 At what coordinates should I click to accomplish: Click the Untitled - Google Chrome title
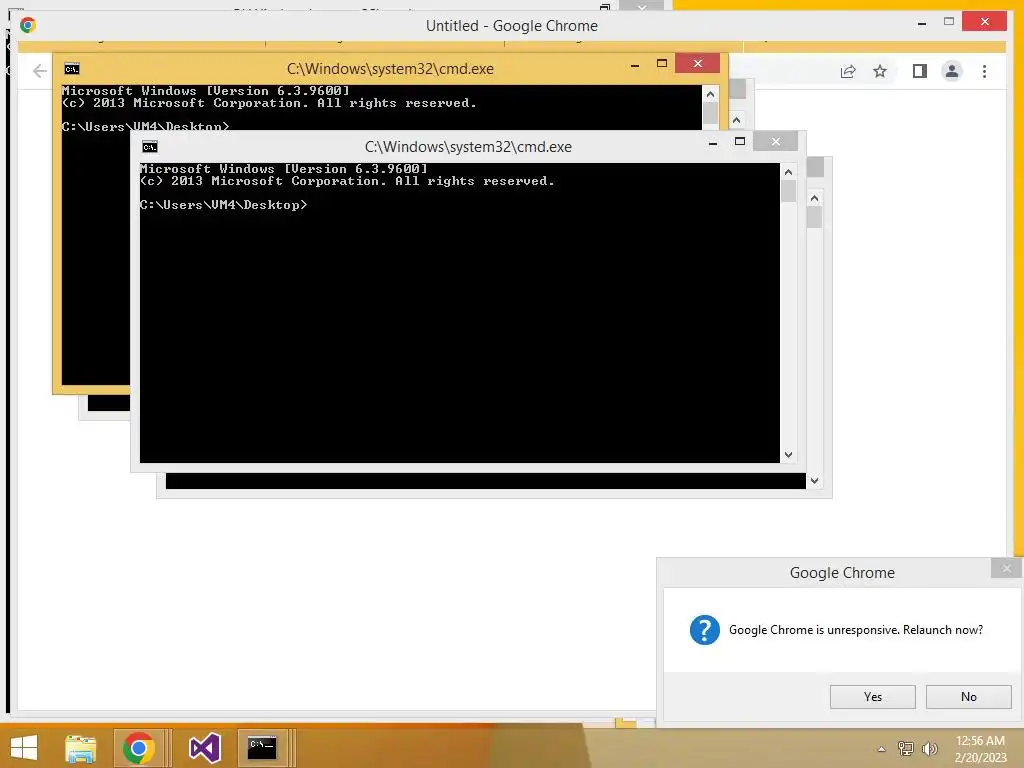click(x=511, y=25)
